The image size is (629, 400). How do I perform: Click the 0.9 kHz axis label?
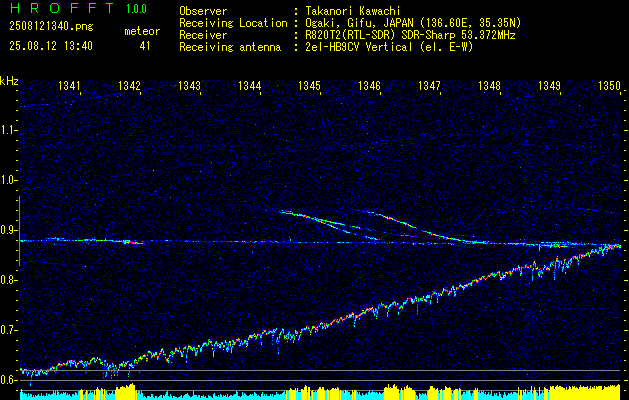[x=7, y=230]
